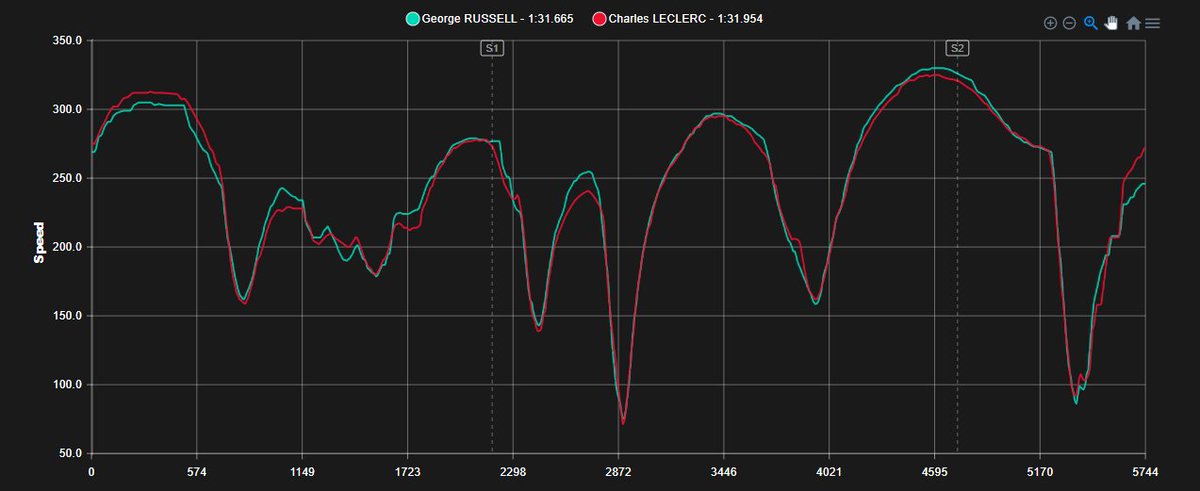The height and width of the screenshot is (491, 1200).
Task: Click the S1 sector marker label
Action: pos(492,48)
